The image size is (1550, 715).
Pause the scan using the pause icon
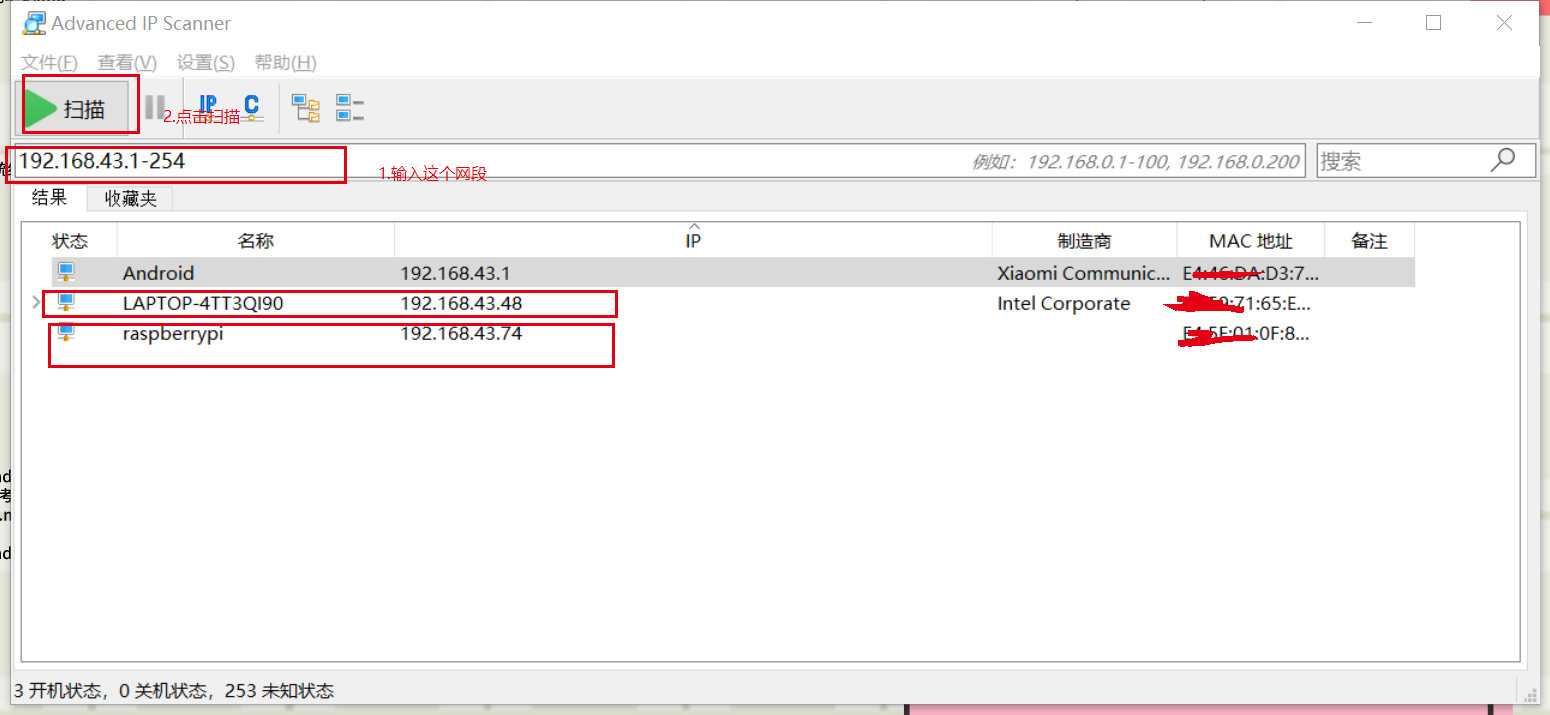pos(154,108)
